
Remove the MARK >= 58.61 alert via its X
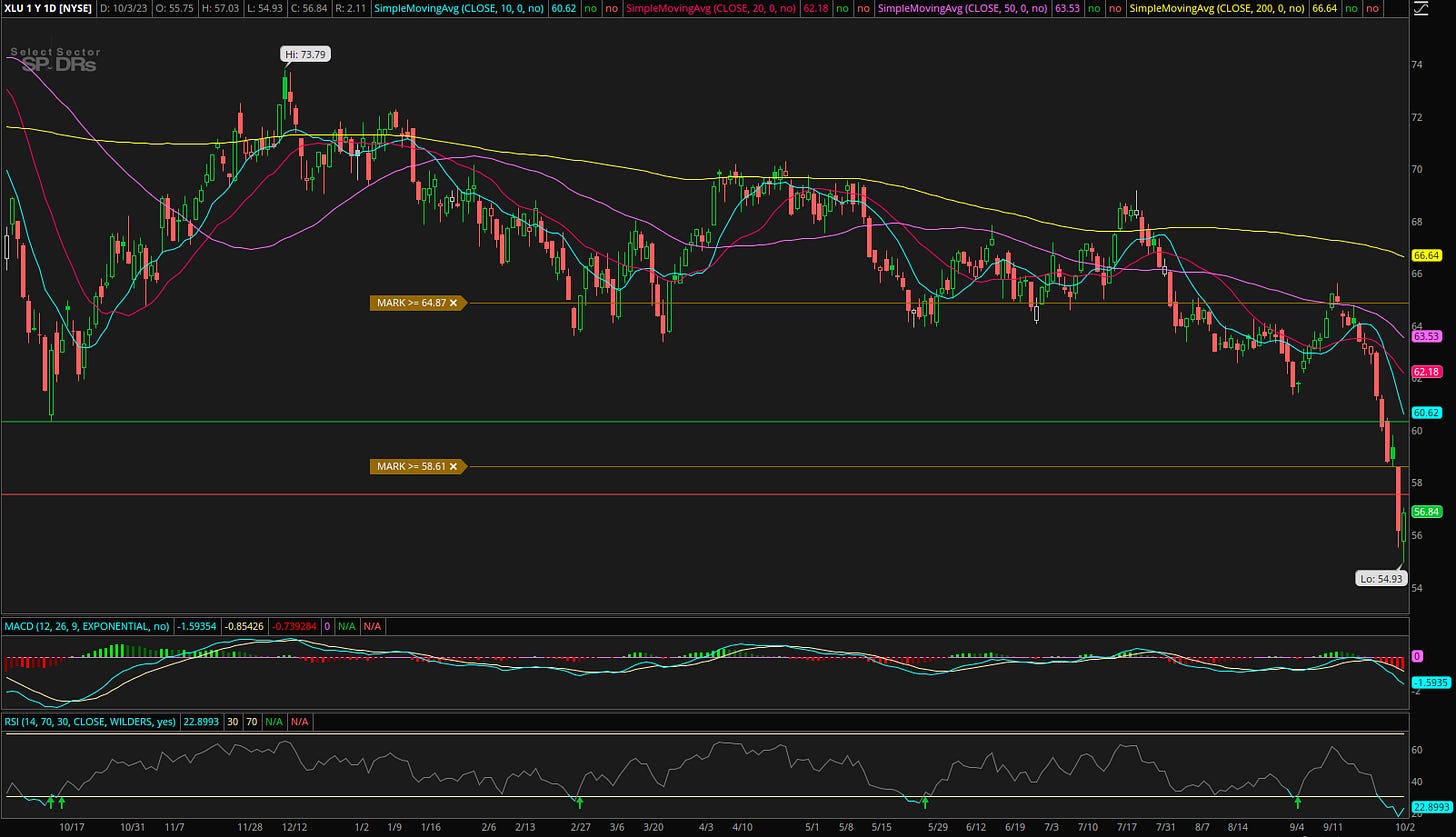(453, 466)
